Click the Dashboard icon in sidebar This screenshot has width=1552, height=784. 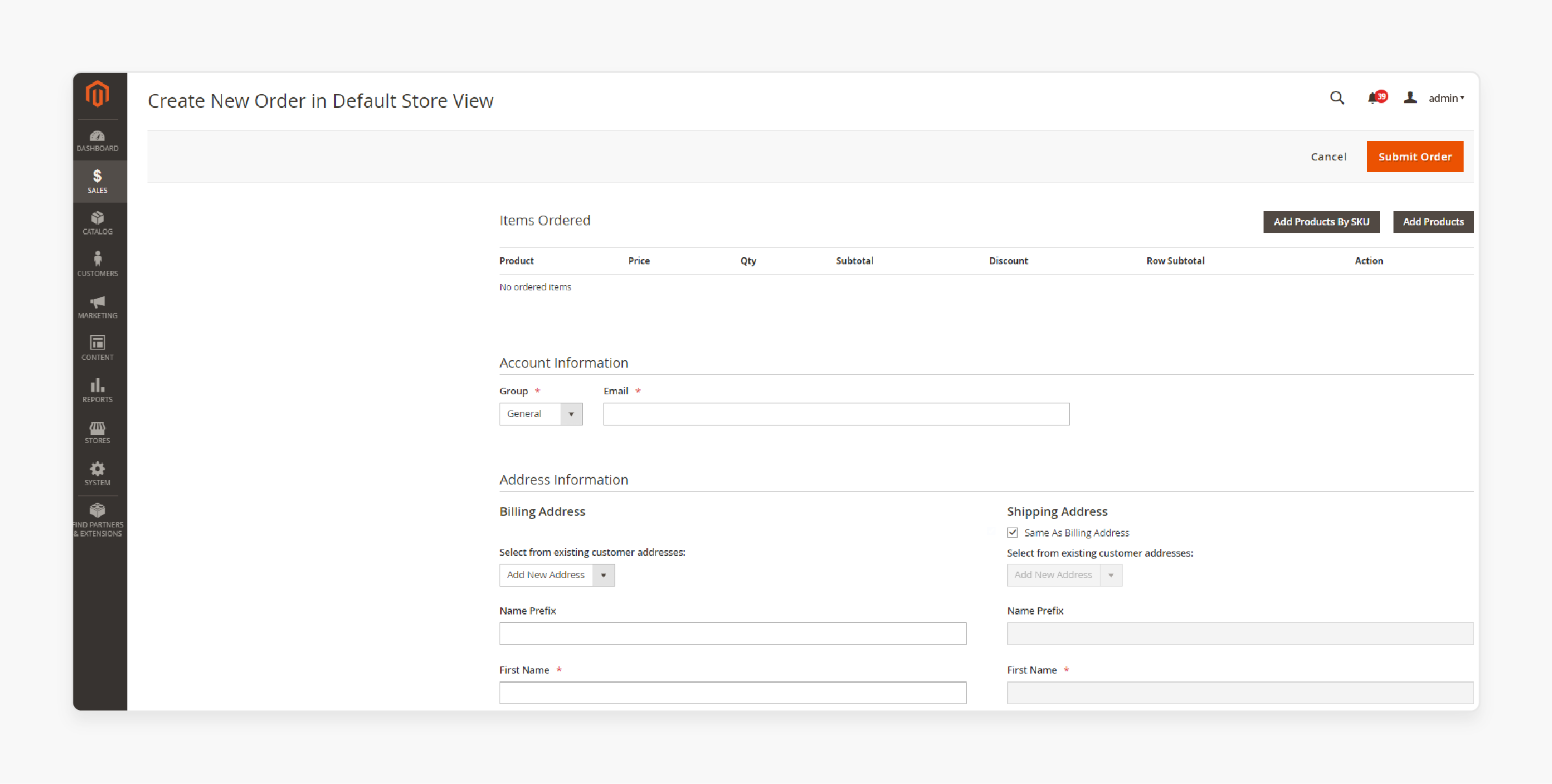pyautogui.click(x=97, y=140)
